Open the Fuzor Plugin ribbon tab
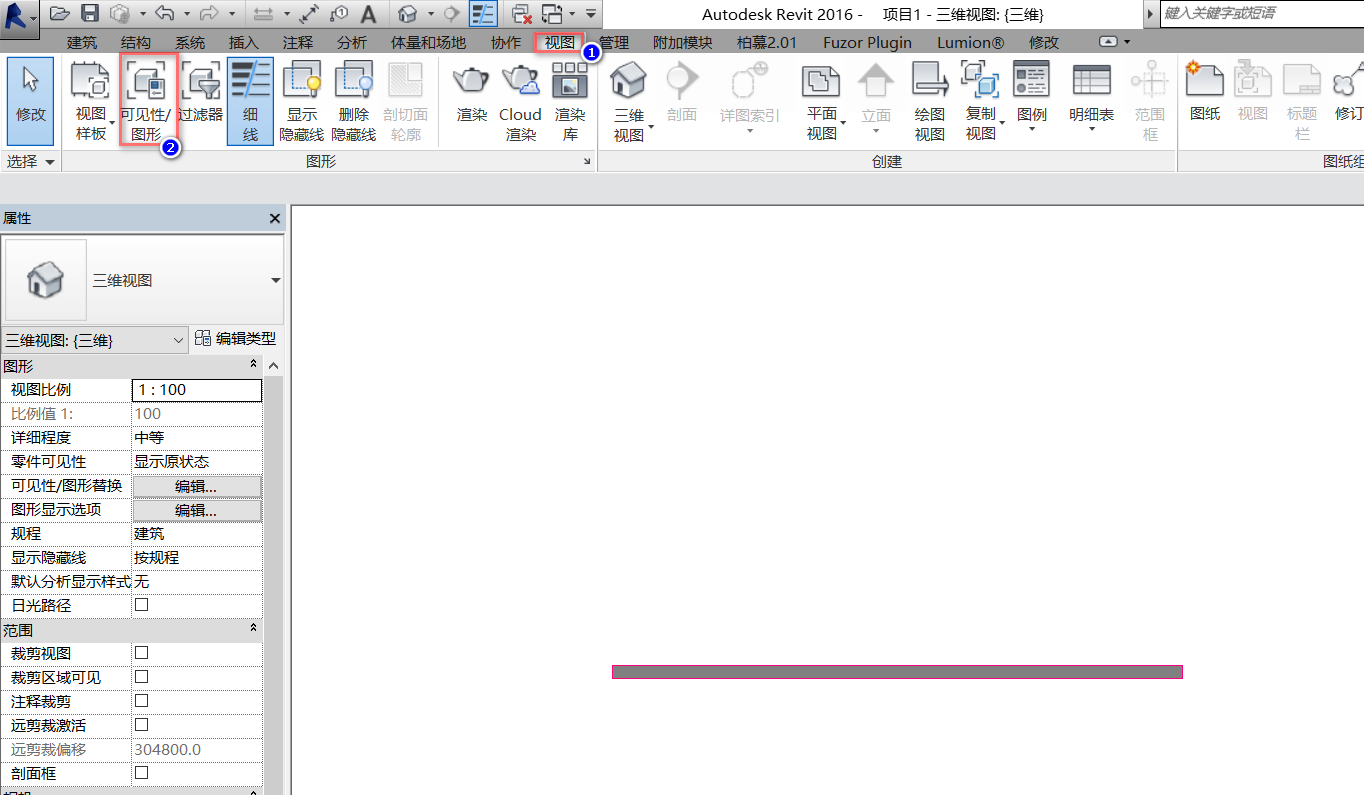1364x795 pixels. coord(868,42)
